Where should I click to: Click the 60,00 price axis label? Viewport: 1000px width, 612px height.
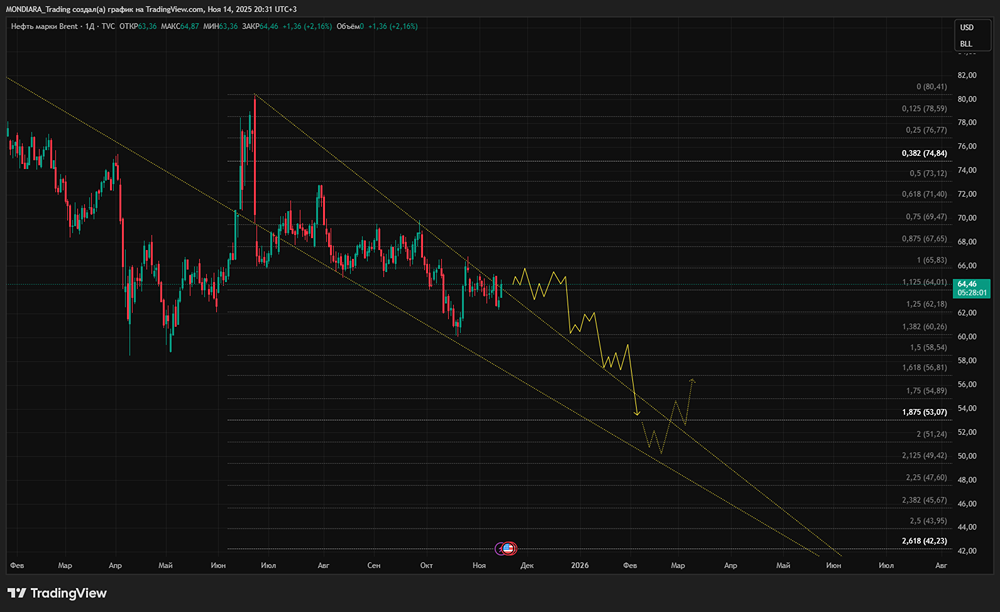(967, 337)
